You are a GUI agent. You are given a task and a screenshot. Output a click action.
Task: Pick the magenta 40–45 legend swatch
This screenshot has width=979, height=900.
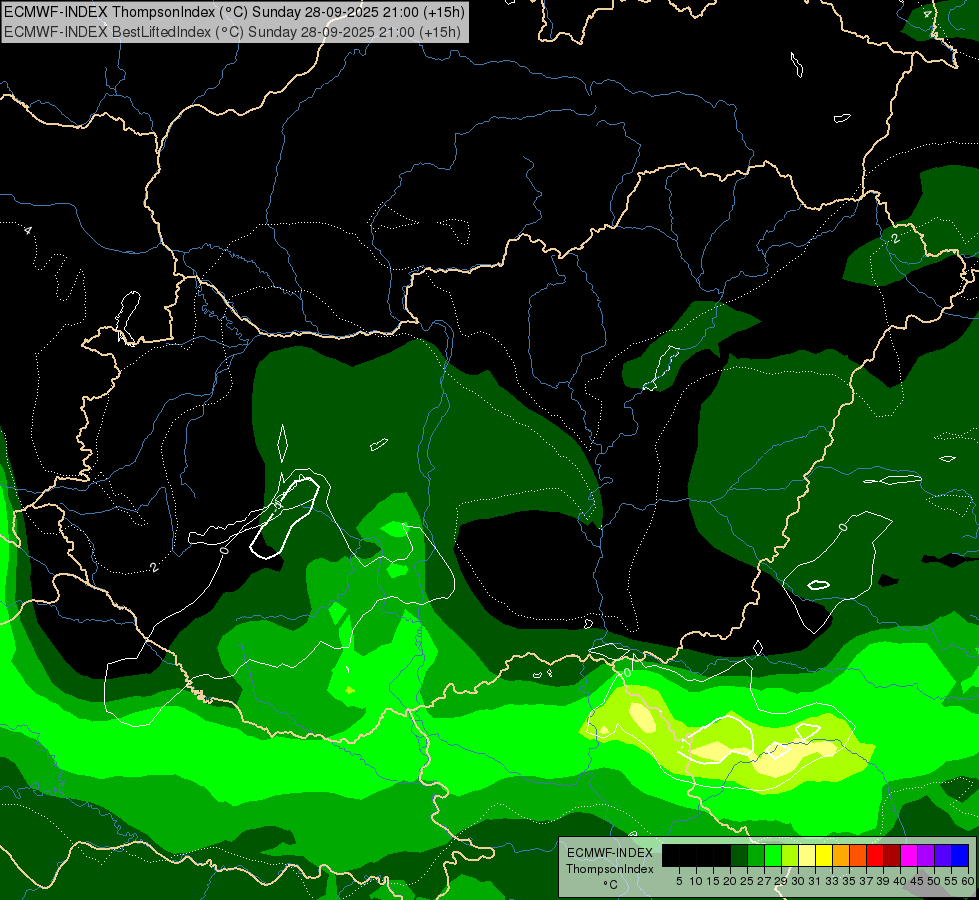click(x=909, y=855)
